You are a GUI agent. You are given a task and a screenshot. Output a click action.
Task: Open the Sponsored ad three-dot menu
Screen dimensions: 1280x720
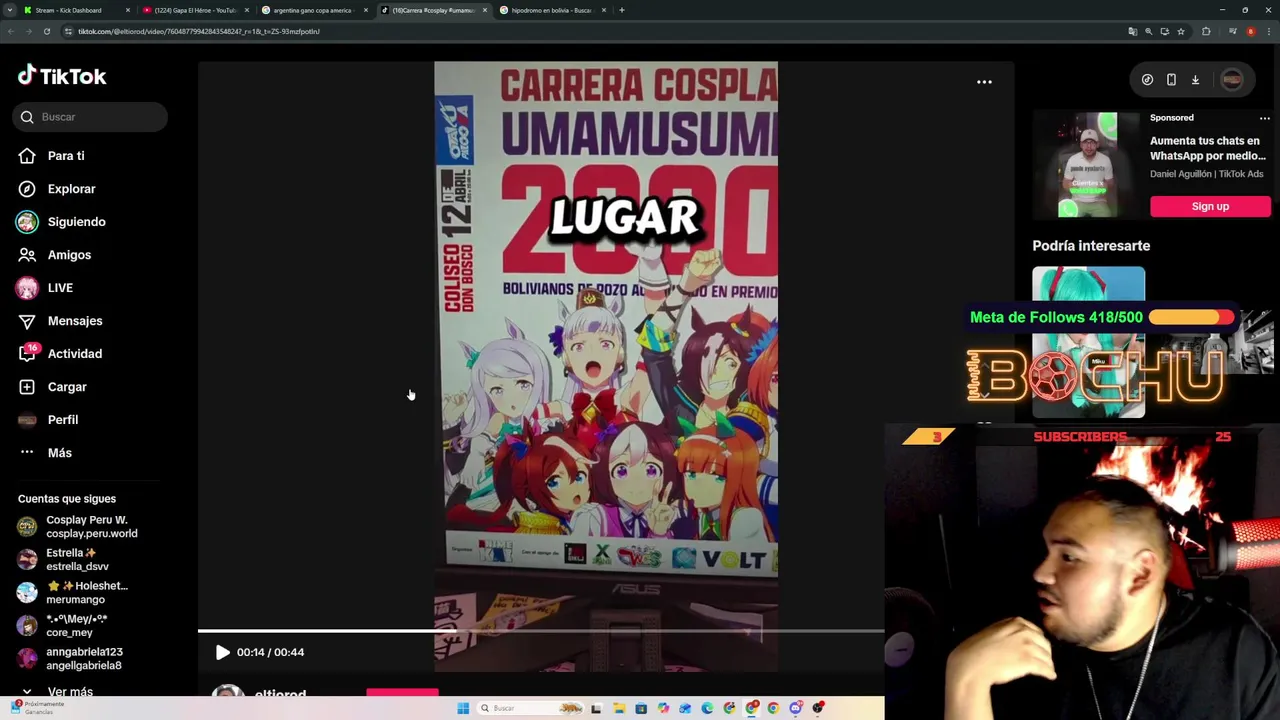pyautogui.click(x=1264, y=118)
